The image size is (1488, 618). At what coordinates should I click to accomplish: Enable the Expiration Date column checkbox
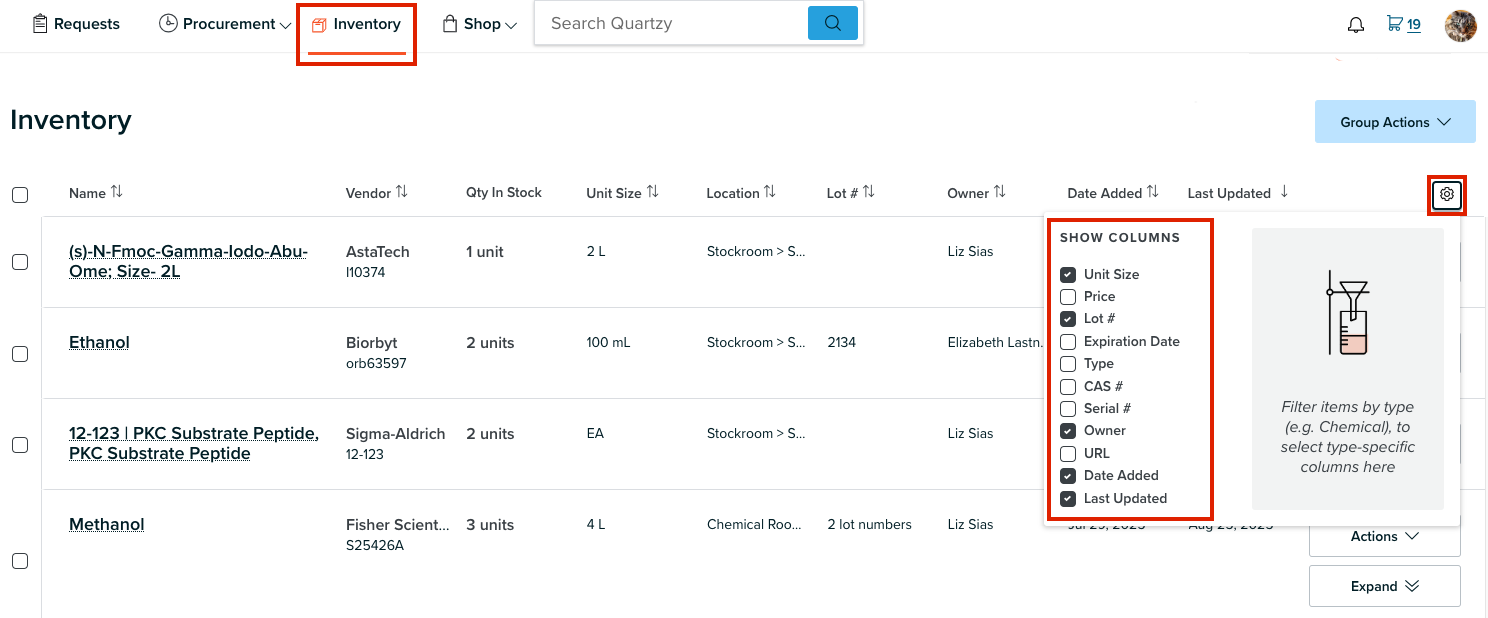(x=1068, y=342)
